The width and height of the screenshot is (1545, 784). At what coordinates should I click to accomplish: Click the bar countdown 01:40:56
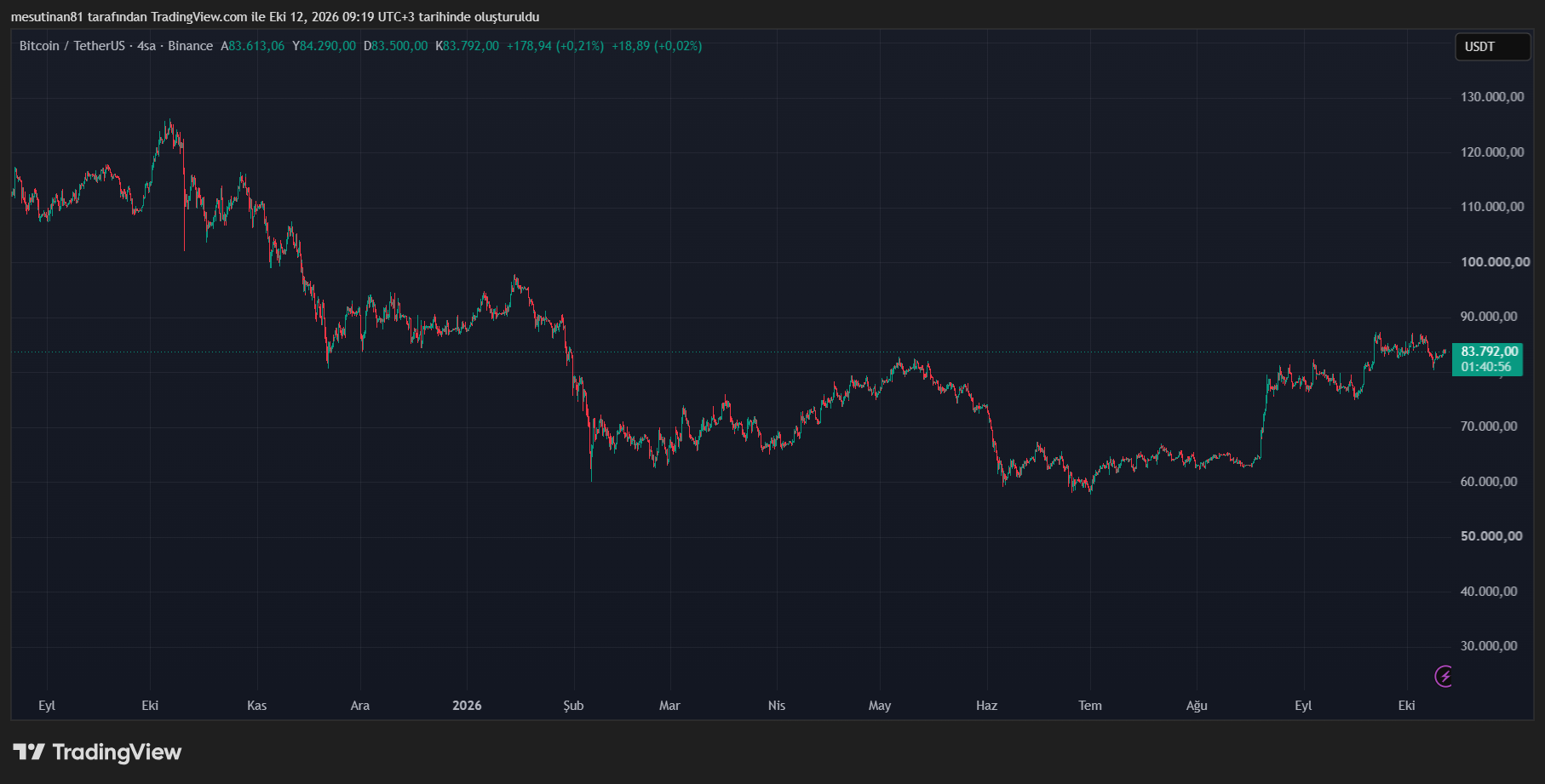[1486, 367]
